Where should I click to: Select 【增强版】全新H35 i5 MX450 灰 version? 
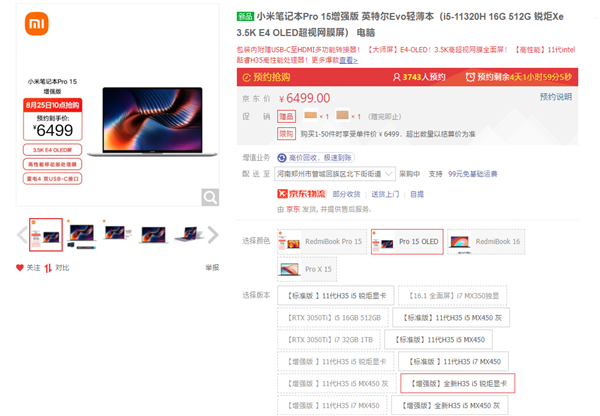click(x=450, y=405)
